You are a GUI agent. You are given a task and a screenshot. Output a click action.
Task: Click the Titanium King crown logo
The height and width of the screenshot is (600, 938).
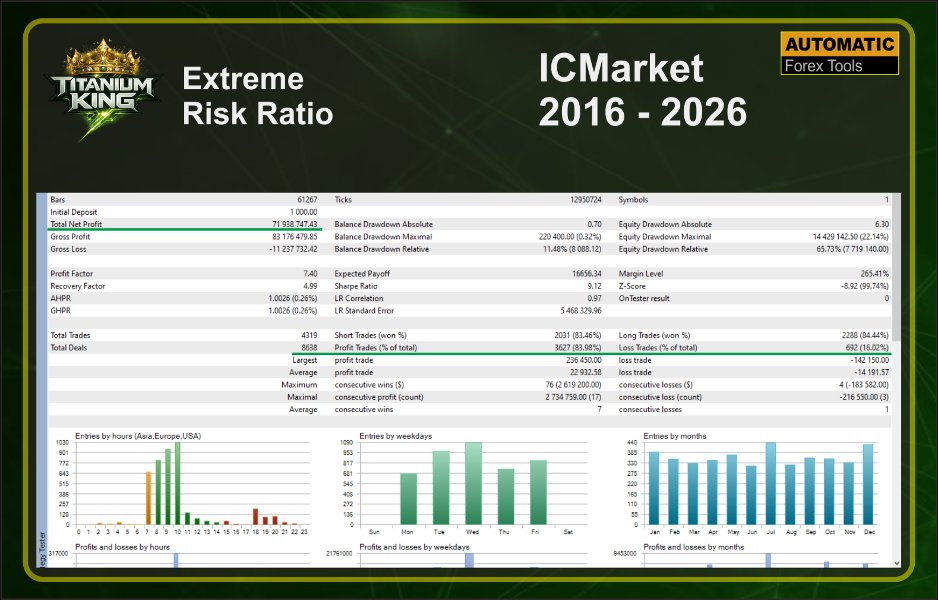pyautogui.click(x=103, y=89)
